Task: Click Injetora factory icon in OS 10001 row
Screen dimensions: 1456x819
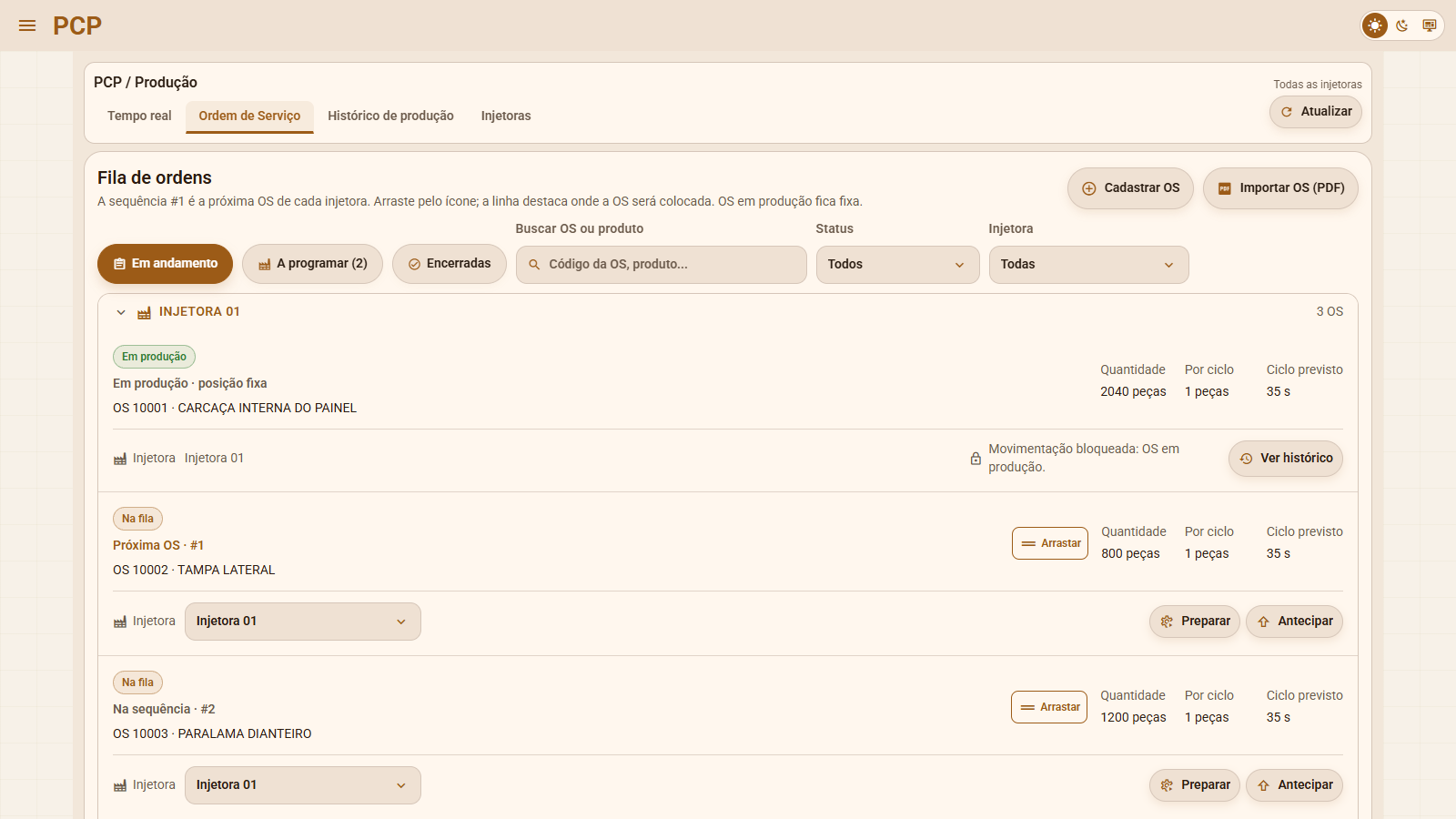Action: (120, 459)
